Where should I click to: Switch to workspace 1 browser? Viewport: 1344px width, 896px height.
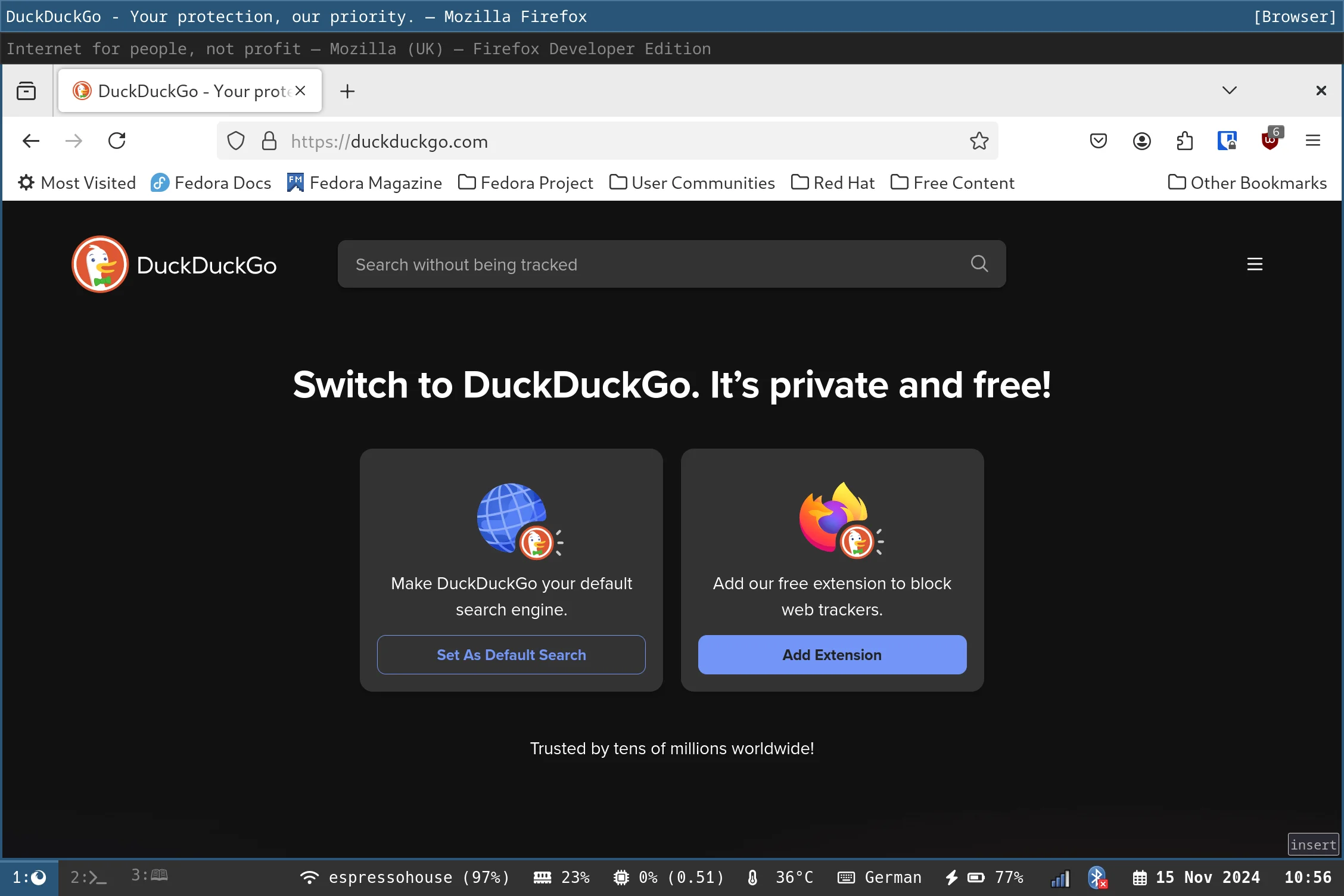tap(29, 878)
